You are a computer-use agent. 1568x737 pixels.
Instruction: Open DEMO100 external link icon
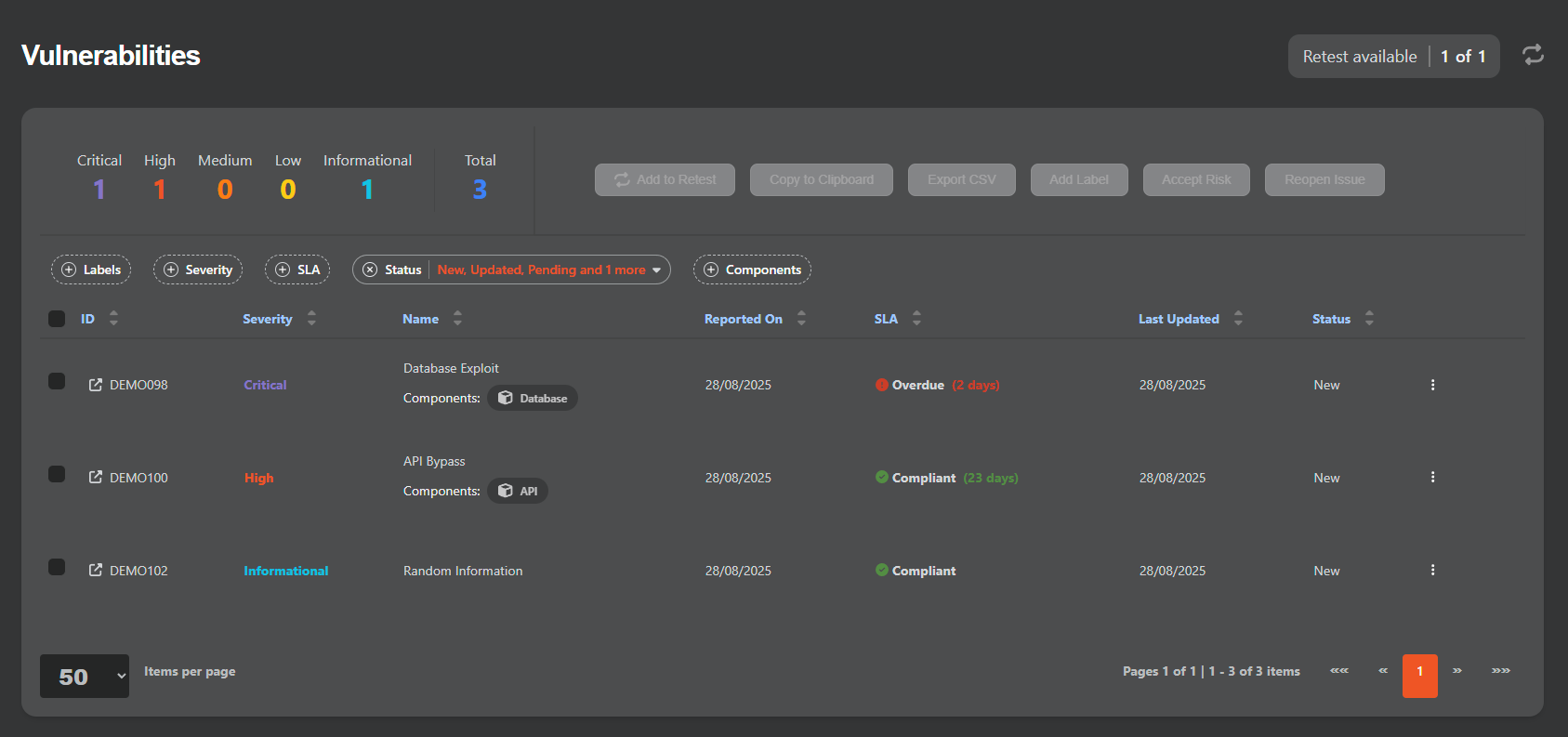(x=96, y=478)
